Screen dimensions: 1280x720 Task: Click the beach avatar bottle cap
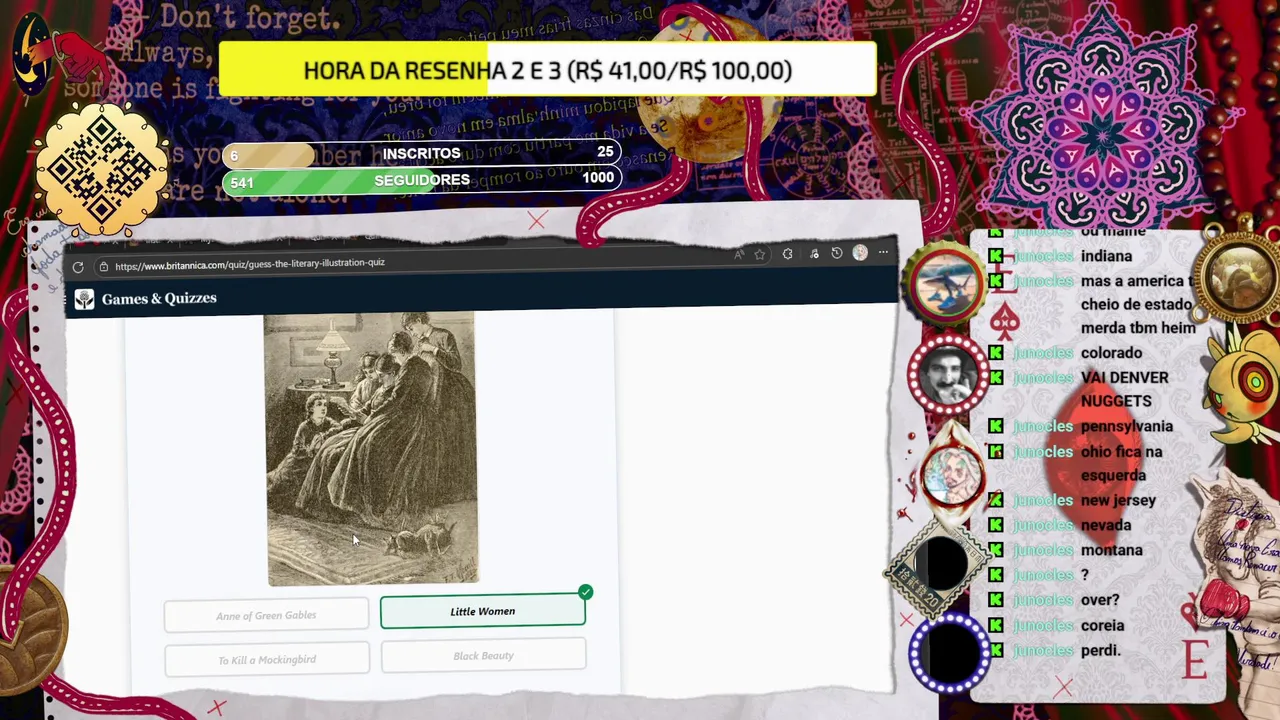(947, 283)
